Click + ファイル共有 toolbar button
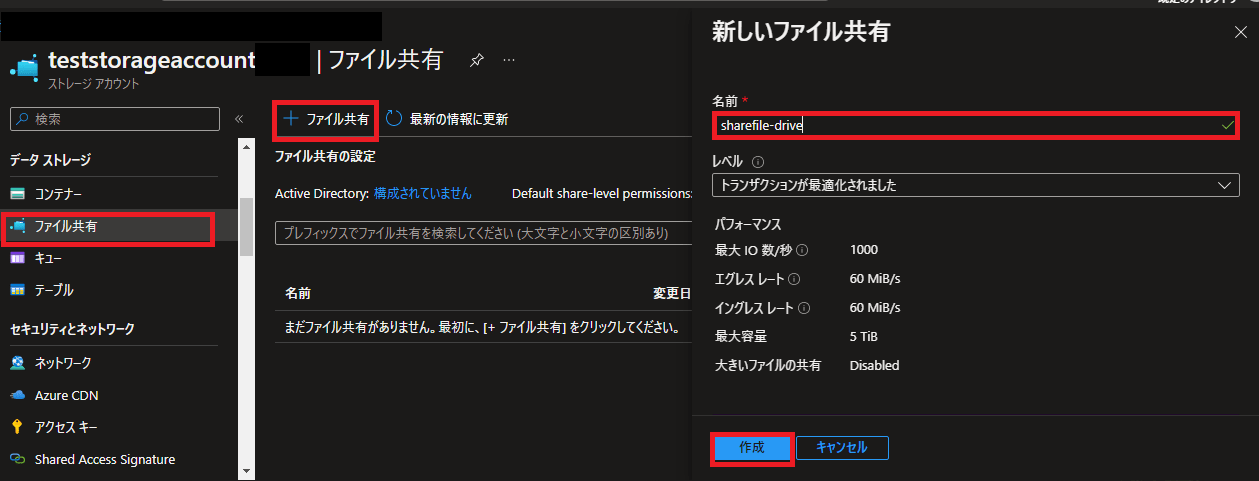This screenshot has width=1259, height=481. click(326, 119)
